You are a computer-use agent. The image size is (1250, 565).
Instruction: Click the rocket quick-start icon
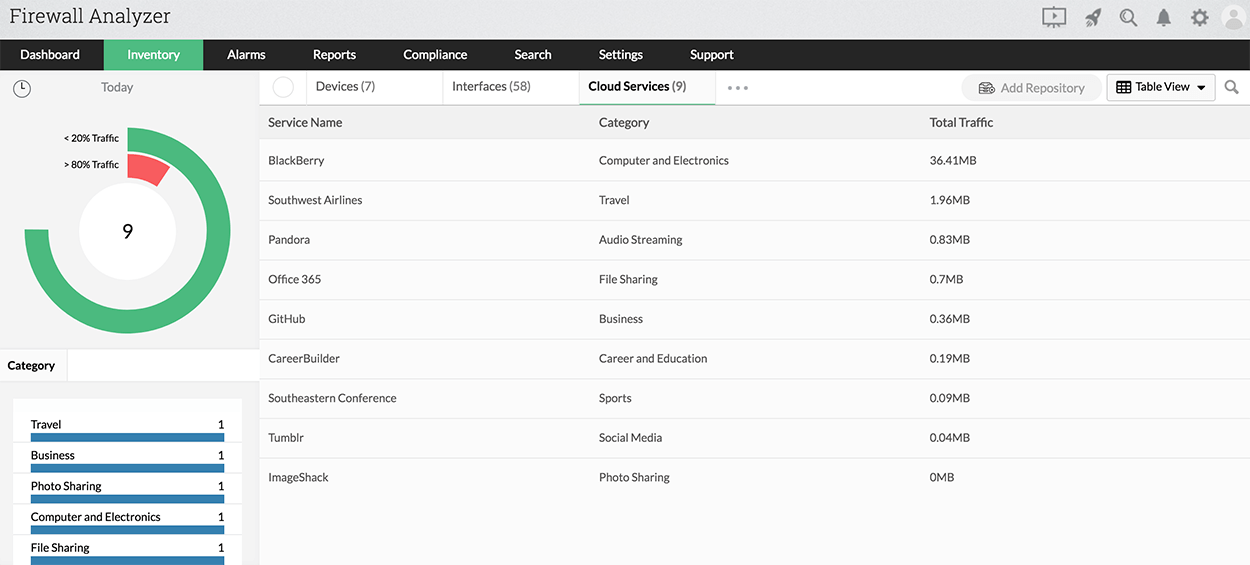click(1093, 17)
